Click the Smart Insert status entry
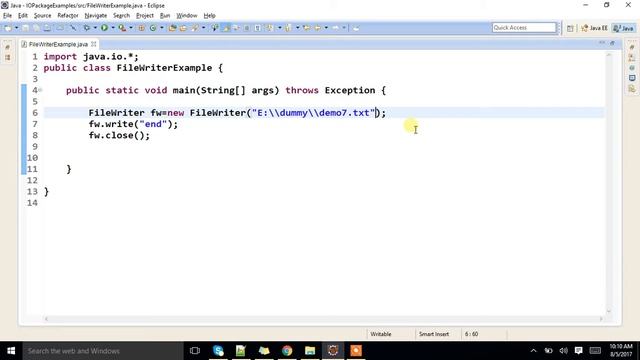 pyautogui.click(x=433, y=334)
